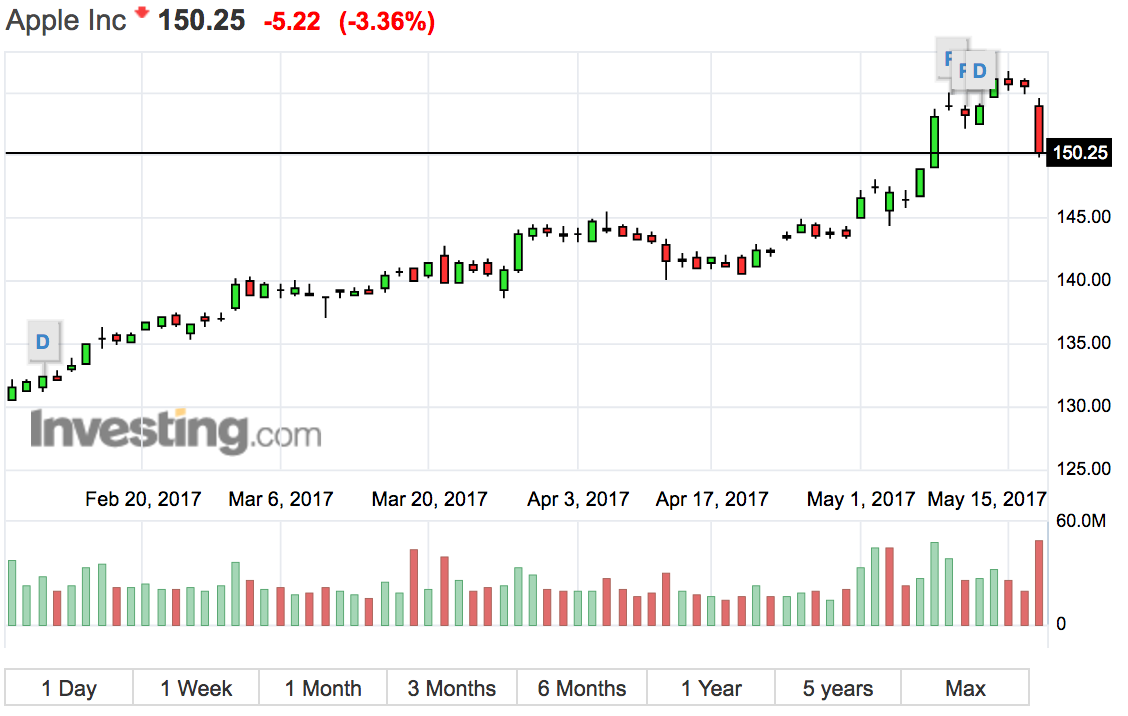
Task: Click the tall green candle crossing price line
Action: (x=934, y=141)
